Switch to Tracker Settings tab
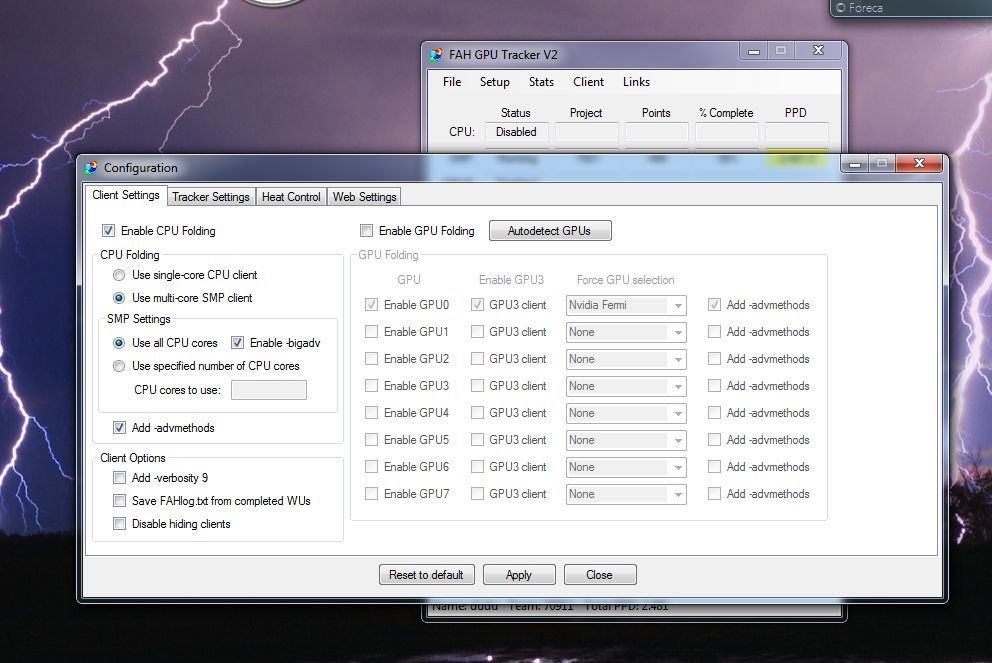Screen dimensions: 992x663 211,197
